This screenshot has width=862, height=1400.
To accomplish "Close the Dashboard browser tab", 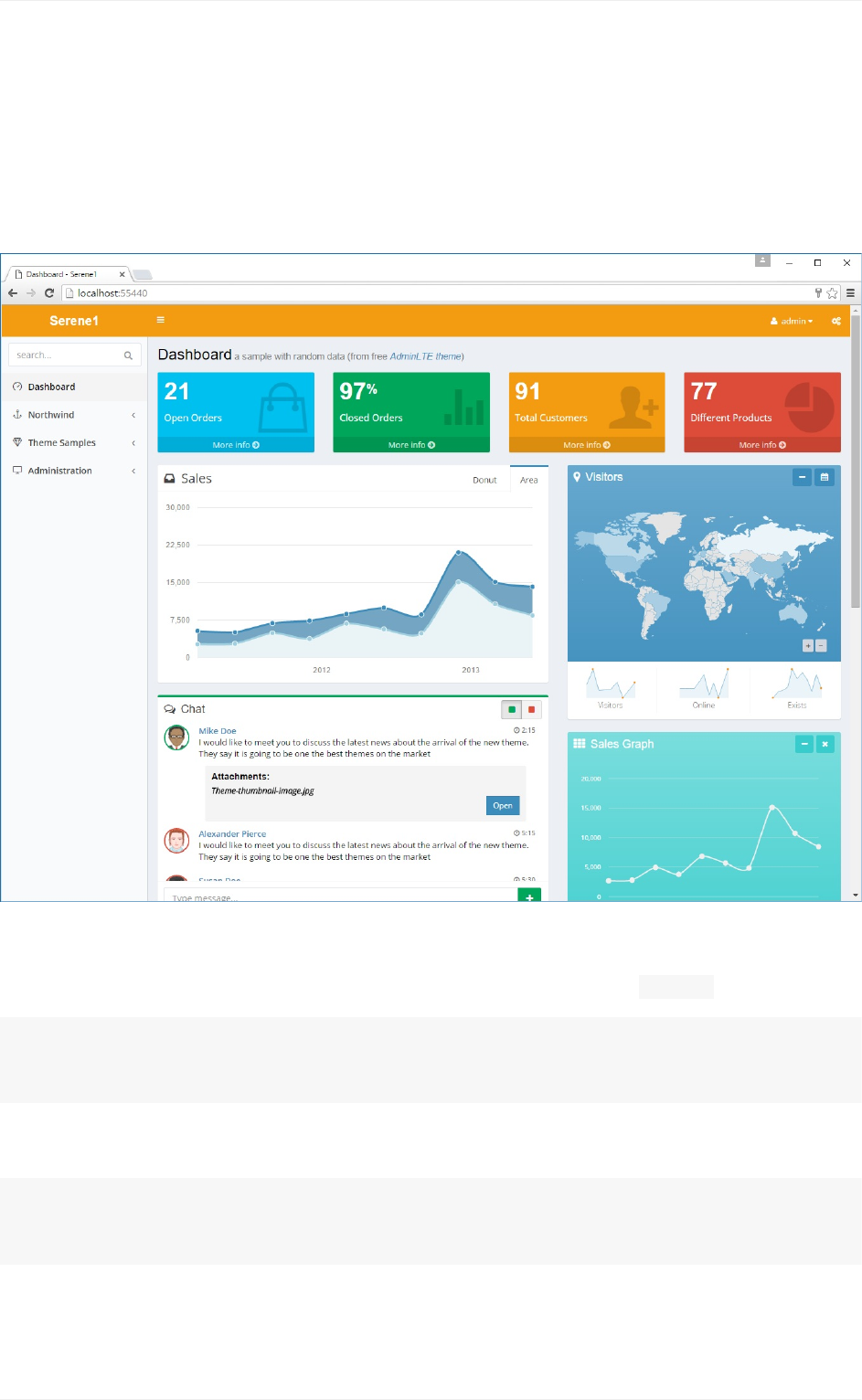I will coord(122,274).
